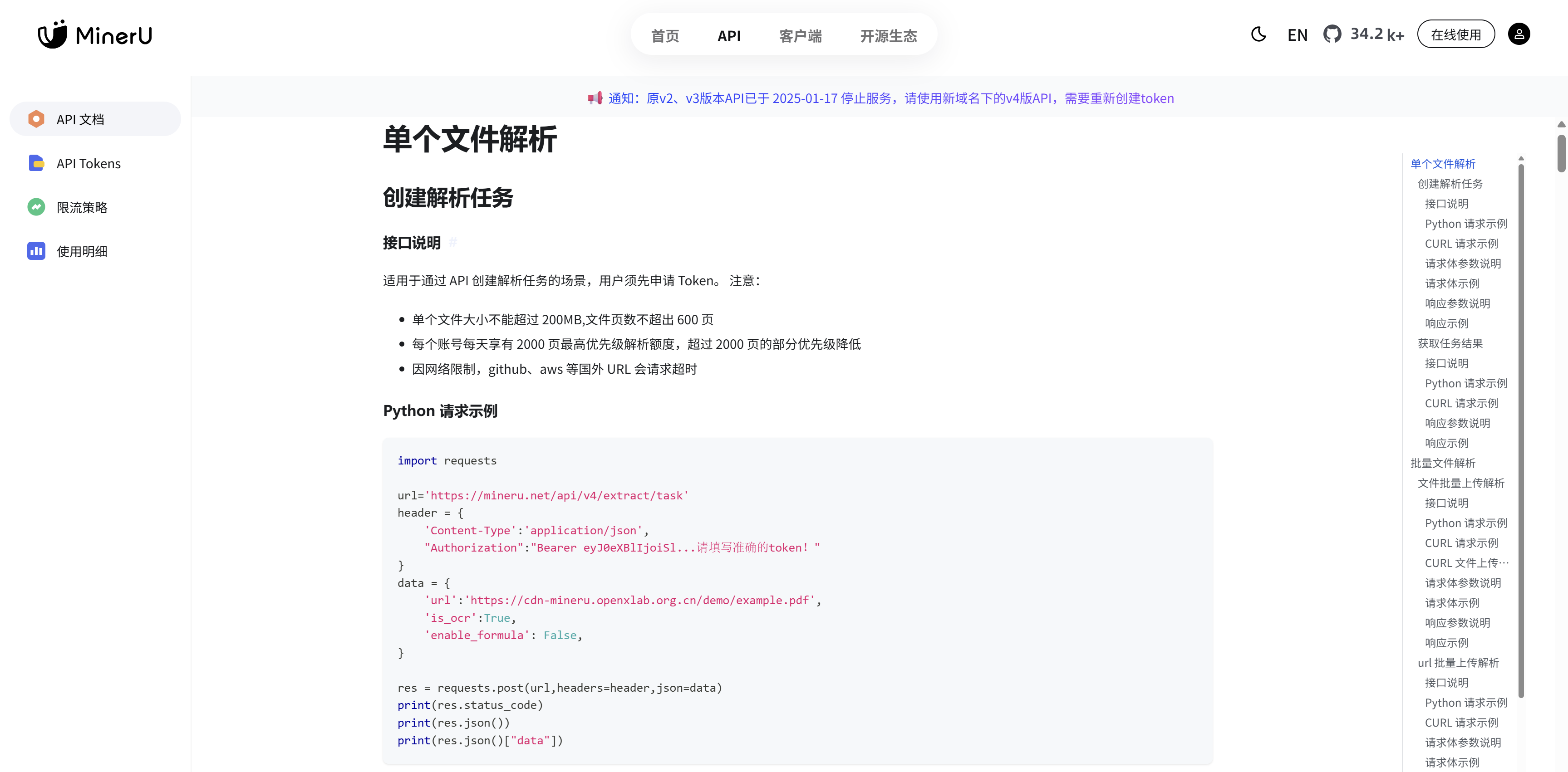Viewport: 1568px width, 772px height.
Task: Open the 限流策略 page label
Action: coord(82,207)
